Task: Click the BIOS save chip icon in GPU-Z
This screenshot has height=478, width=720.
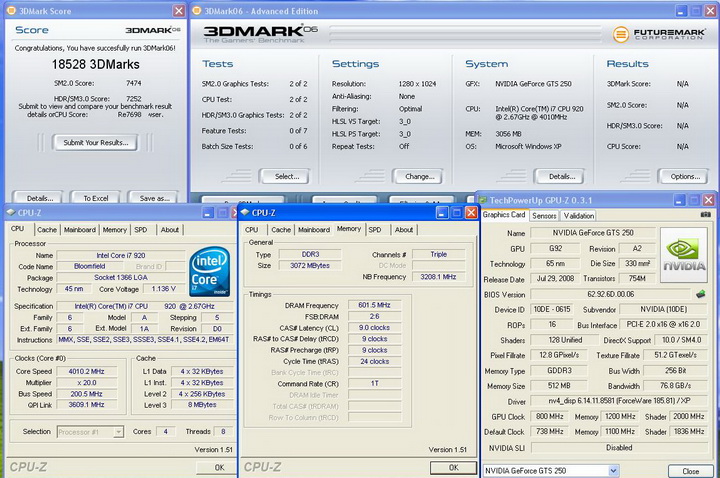Action: pyautogui.click(x=700, y=294)
